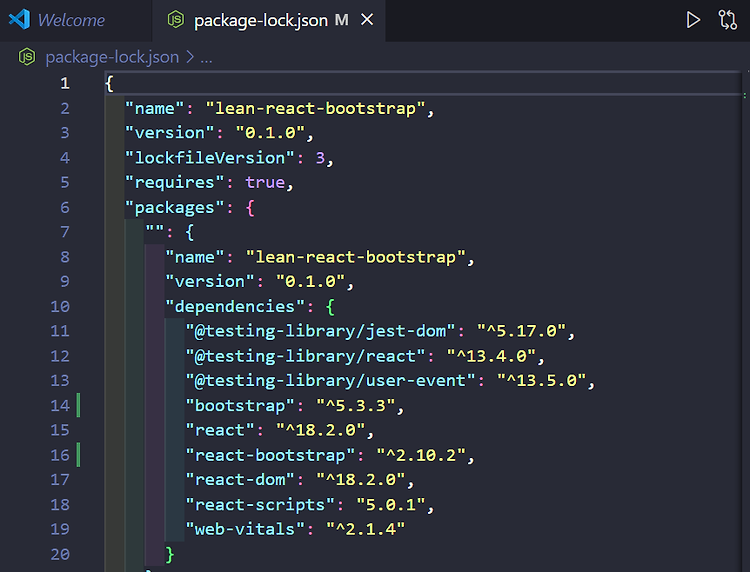Image resolution: width=750 pixels, height=572 pixels.
Task: Click the true value on line 5
Action: pos(265,183)
